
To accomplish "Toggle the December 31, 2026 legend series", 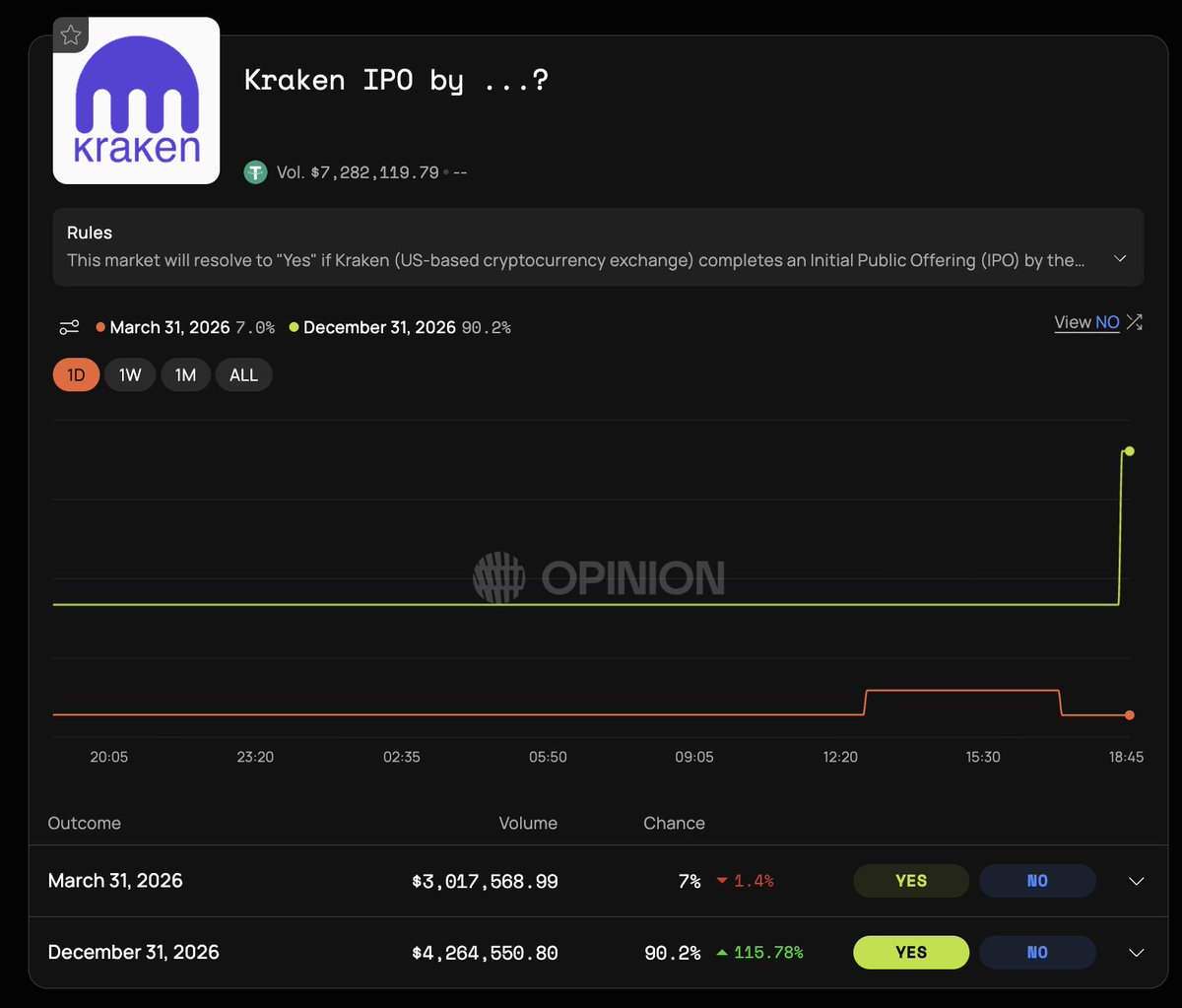I will [400, 327].
